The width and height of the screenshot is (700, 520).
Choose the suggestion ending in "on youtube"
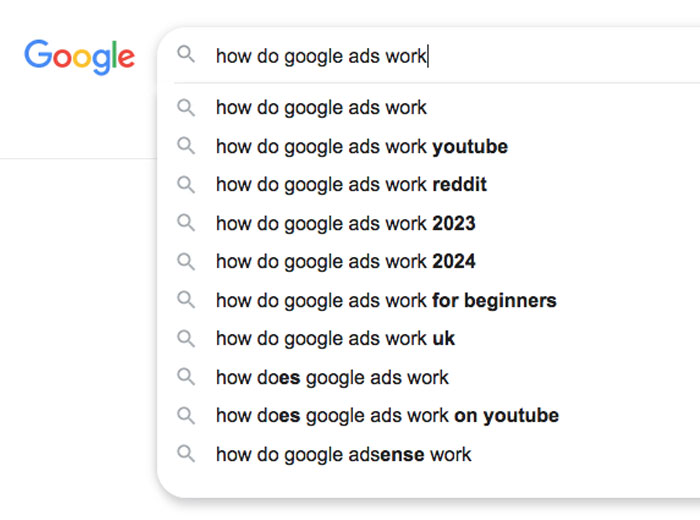[387, 416]
